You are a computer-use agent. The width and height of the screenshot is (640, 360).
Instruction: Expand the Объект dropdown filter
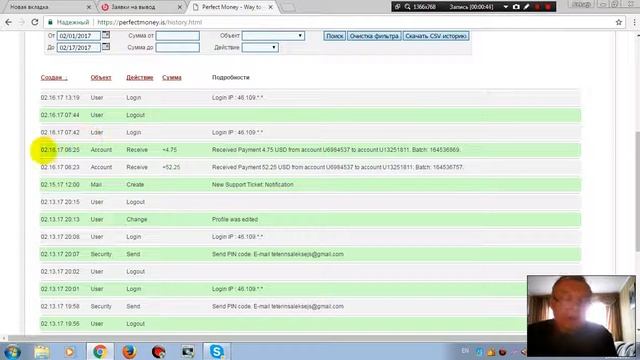273,36
